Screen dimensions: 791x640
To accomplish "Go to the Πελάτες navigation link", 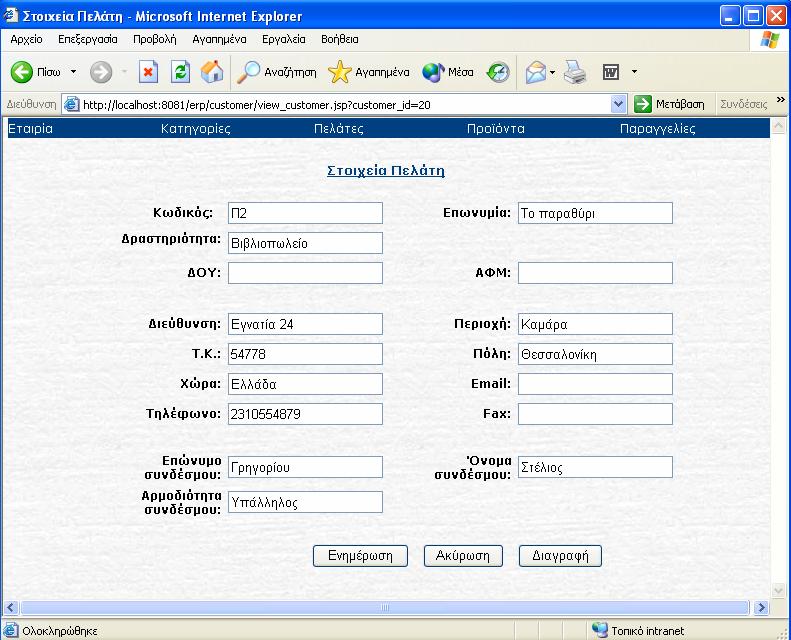I will click(x=338, y=129).
